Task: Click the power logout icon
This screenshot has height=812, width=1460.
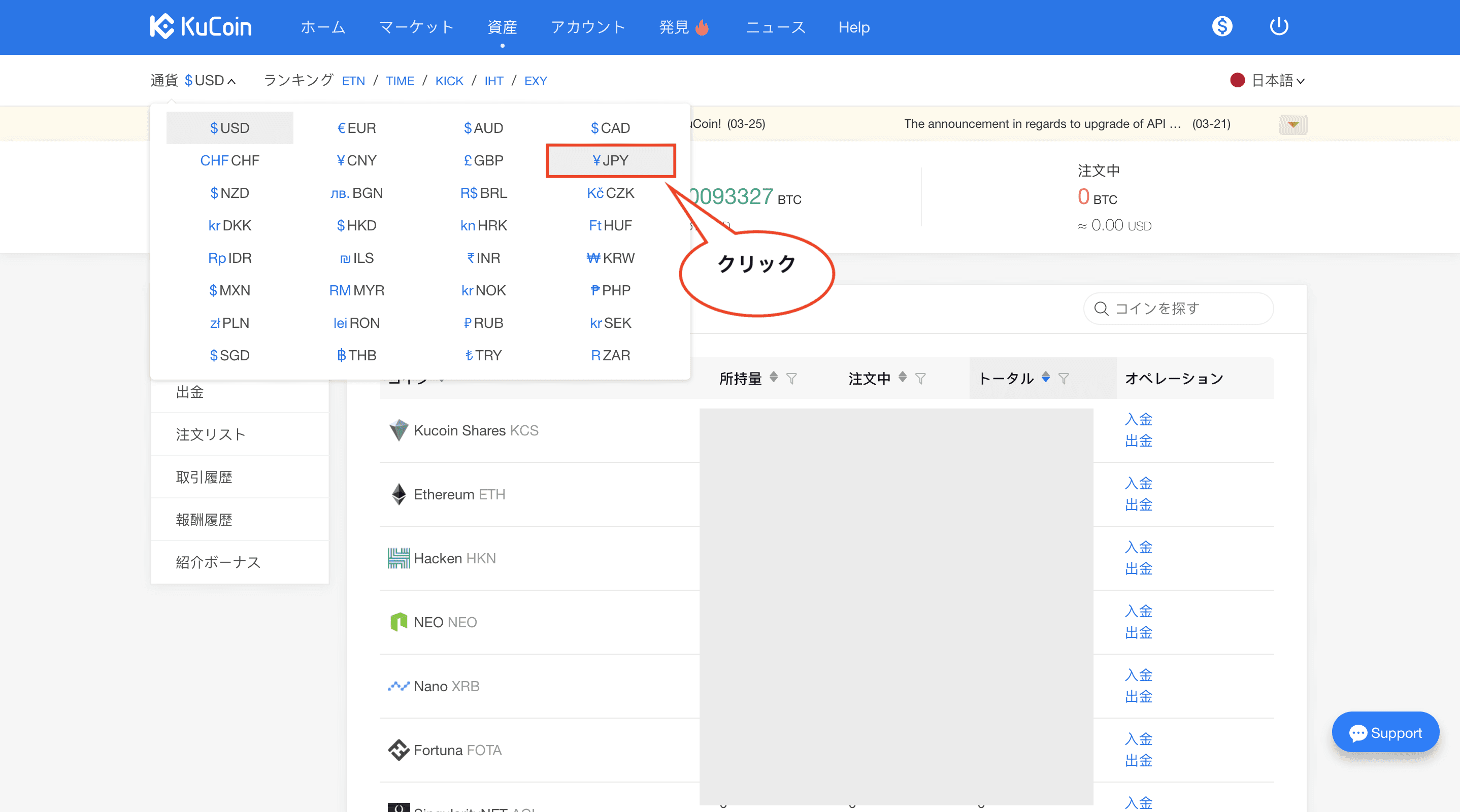Action: (x=1279, y=26)
